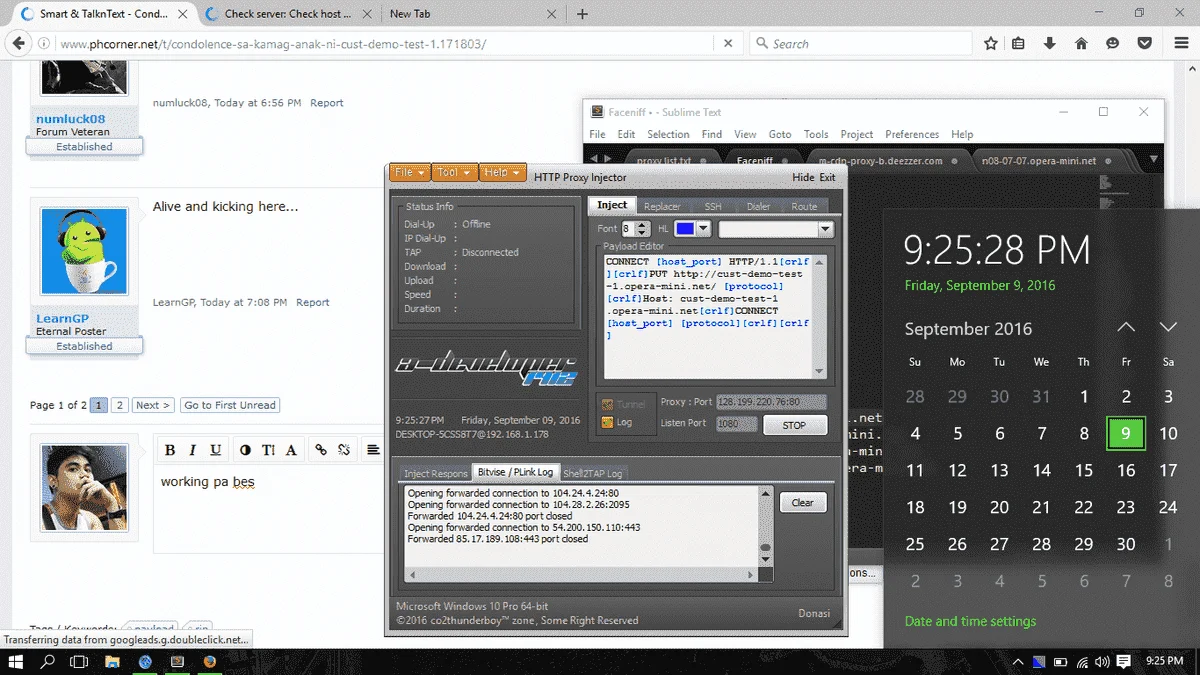Open the Shell2TAP Log tab
Image resolution: width=1200 pixels, height=675 pixels.
[593, 473]
